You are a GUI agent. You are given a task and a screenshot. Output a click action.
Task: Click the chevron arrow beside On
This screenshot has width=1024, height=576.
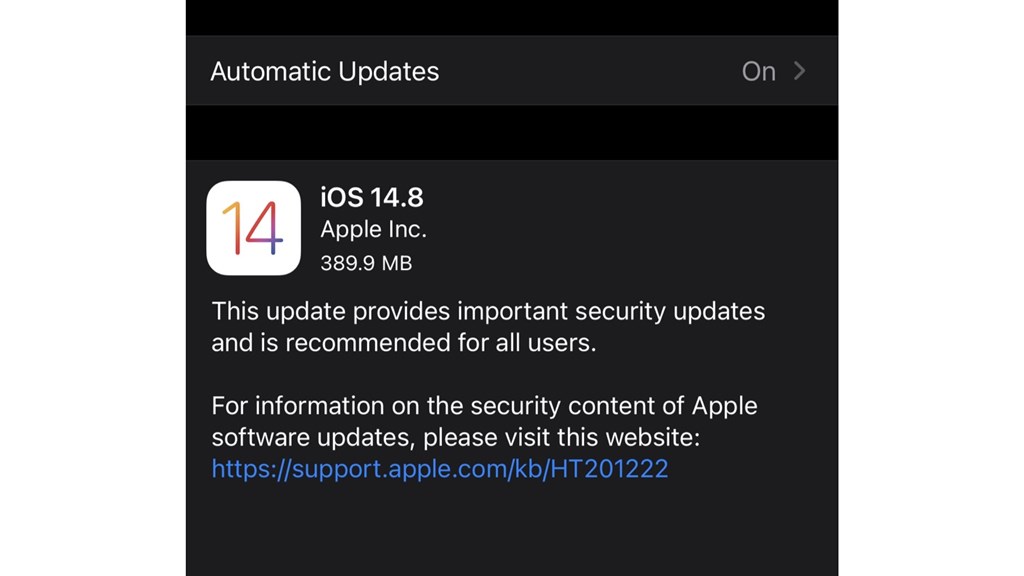[799, 71]
